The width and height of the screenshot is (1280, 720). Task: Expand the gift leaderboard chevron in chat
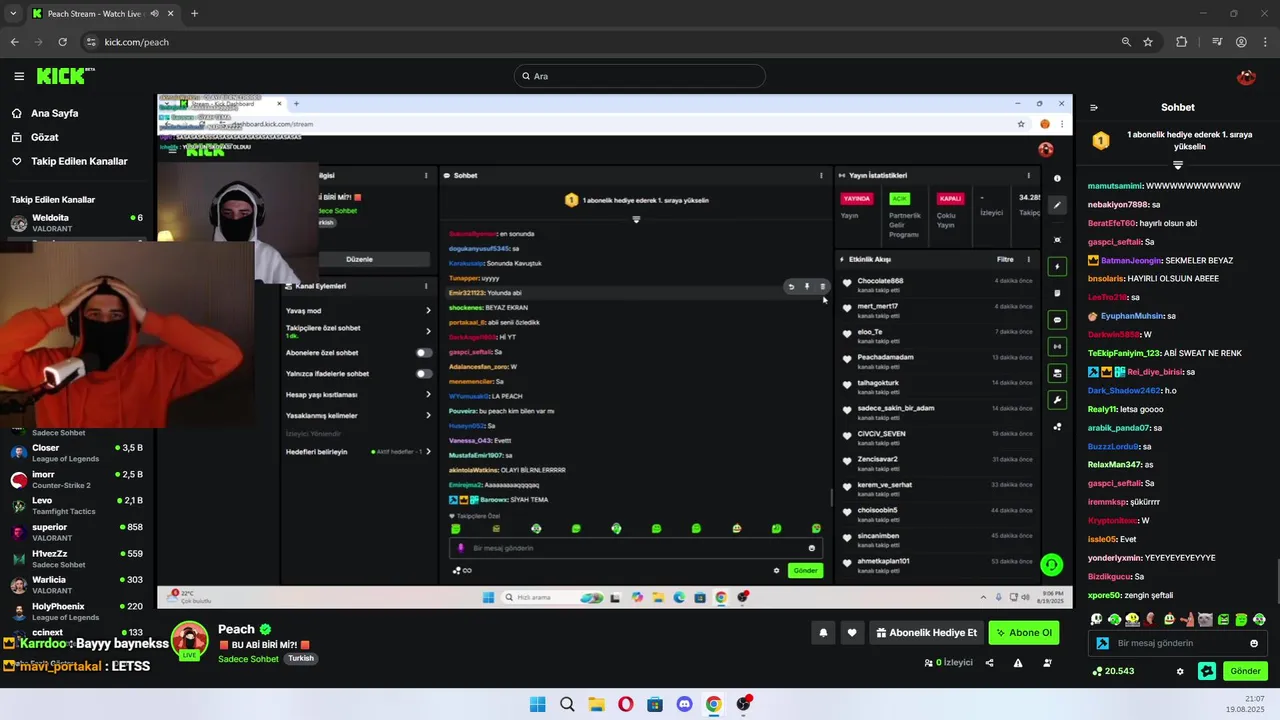click(x=1178, y=165)
